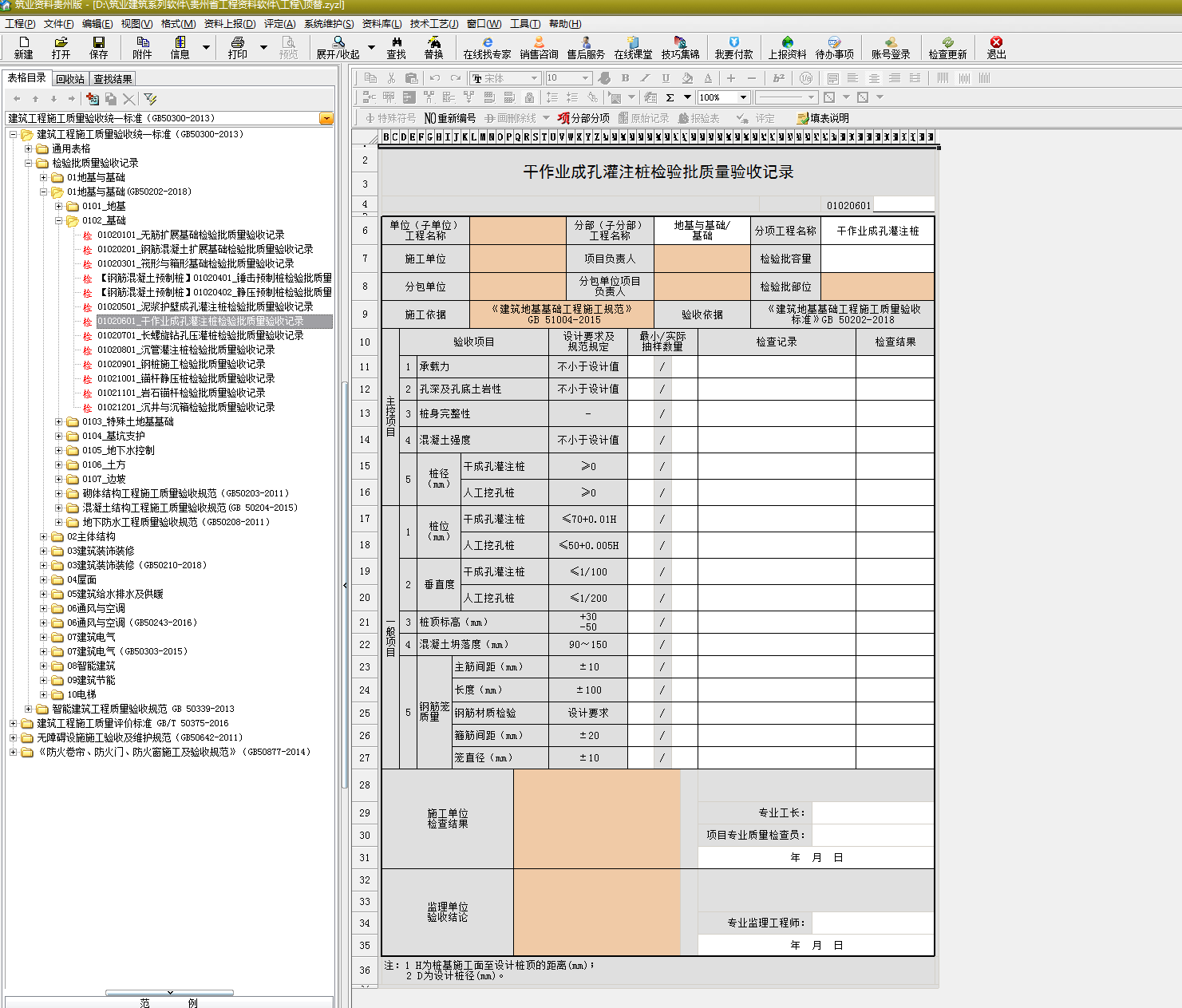This screenshot has width=1182, height=1008.
Task: Click the sum Σ icon
Action: [x=670, y=97]
